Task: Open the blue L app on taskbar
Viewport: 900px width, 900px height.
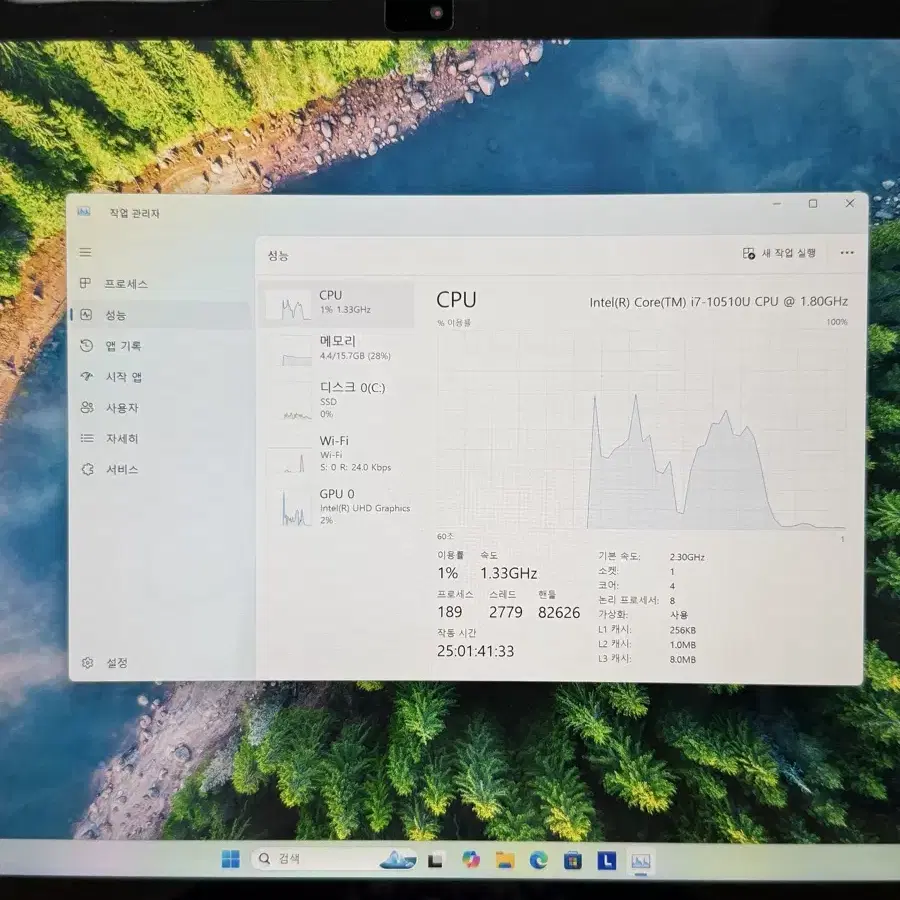Action: tap(606, 861)
